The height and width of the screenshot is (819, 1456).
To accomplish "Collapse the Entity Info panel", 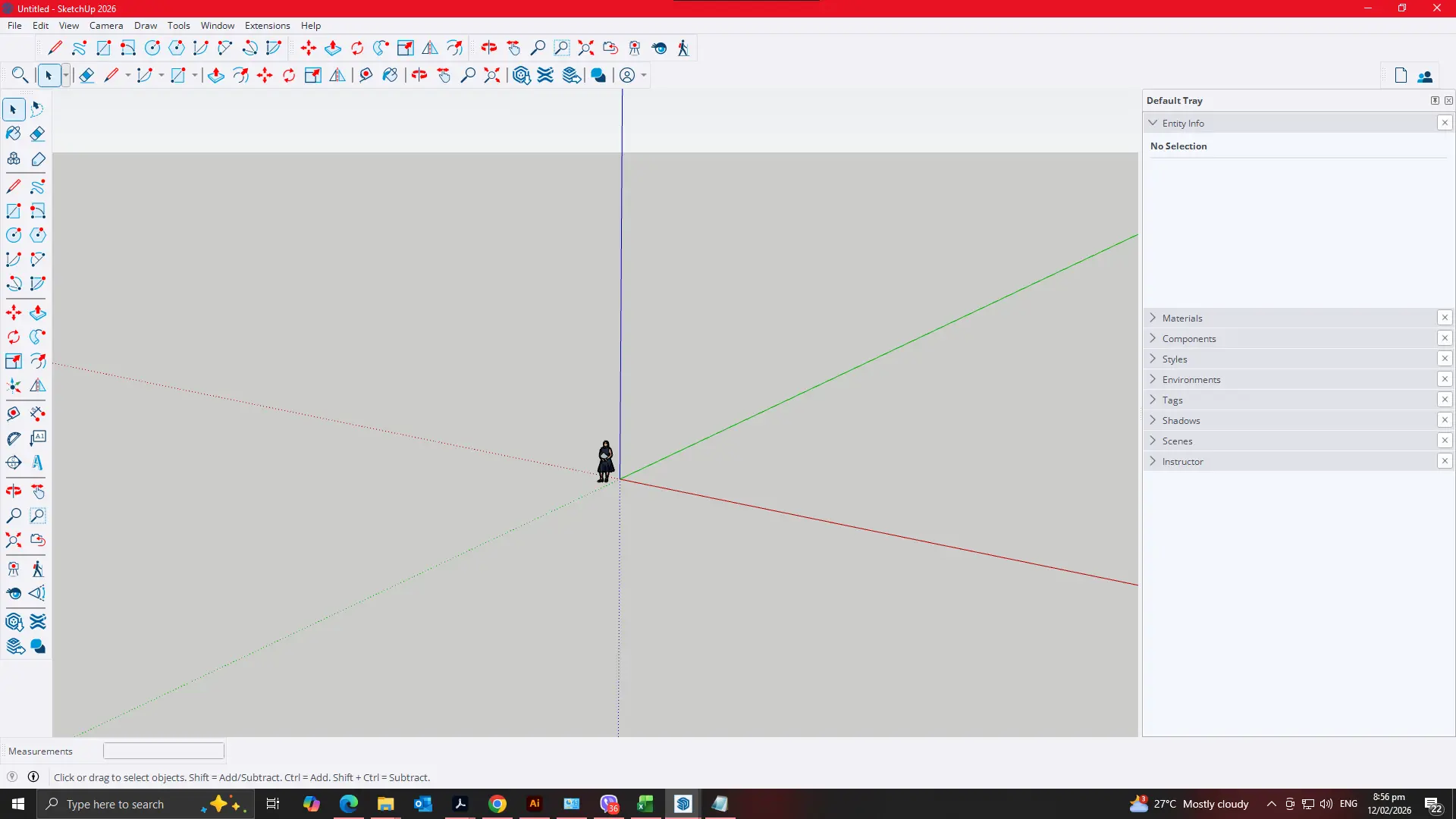I will coord(1153,123).
